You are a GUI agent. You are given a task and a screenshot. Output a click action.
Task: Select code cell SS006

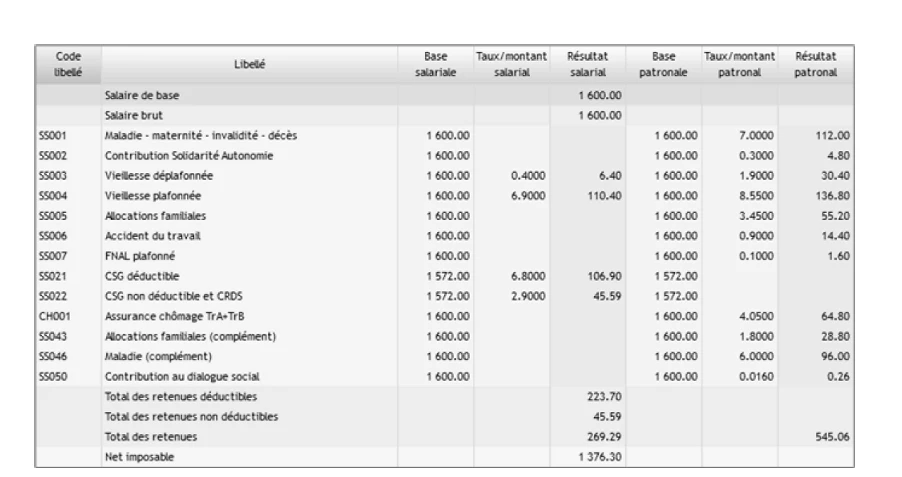pyautogui.click(x=52, y=236)
